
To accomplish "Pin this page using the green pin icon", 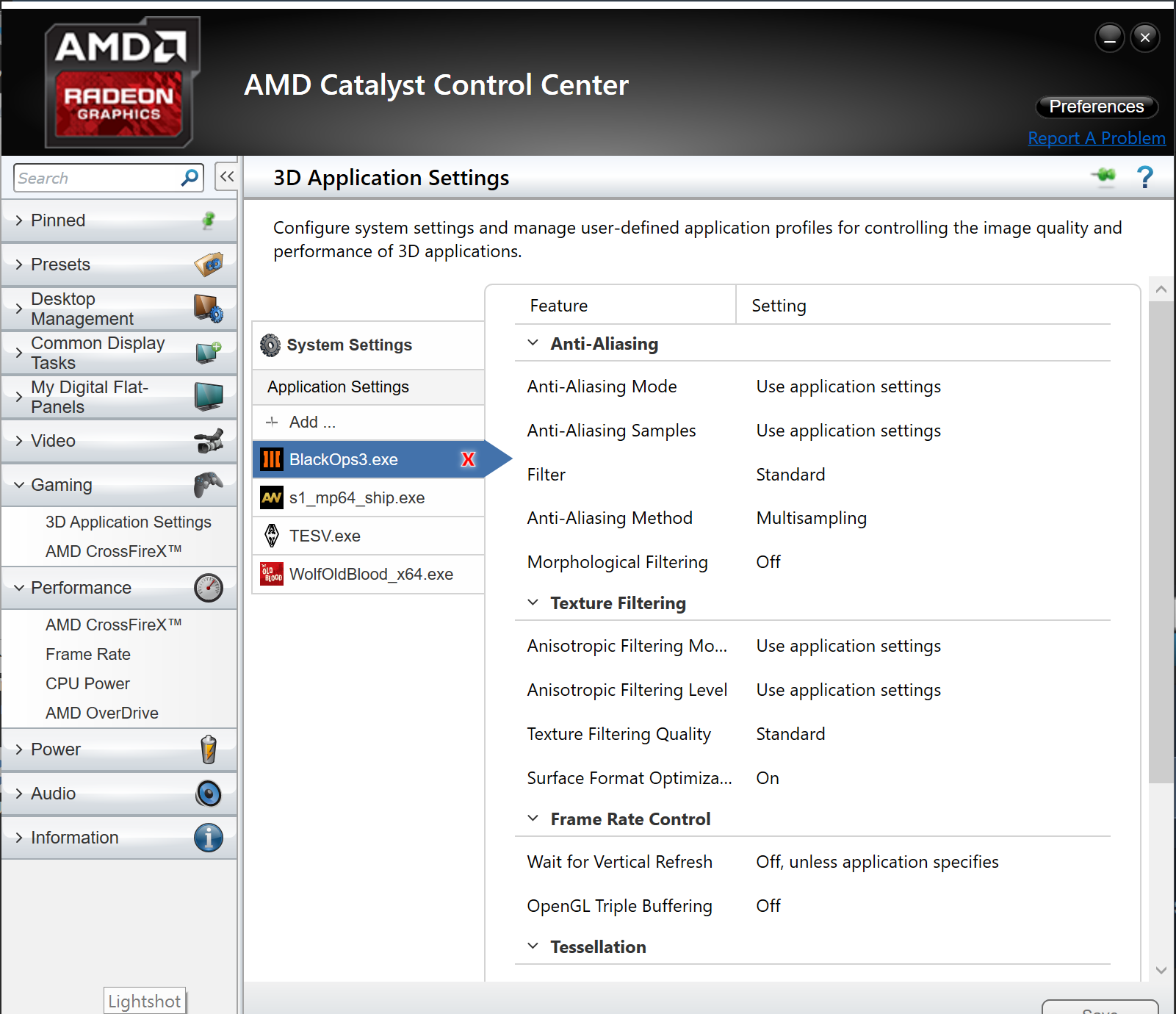I will [x=1103, y=176].
